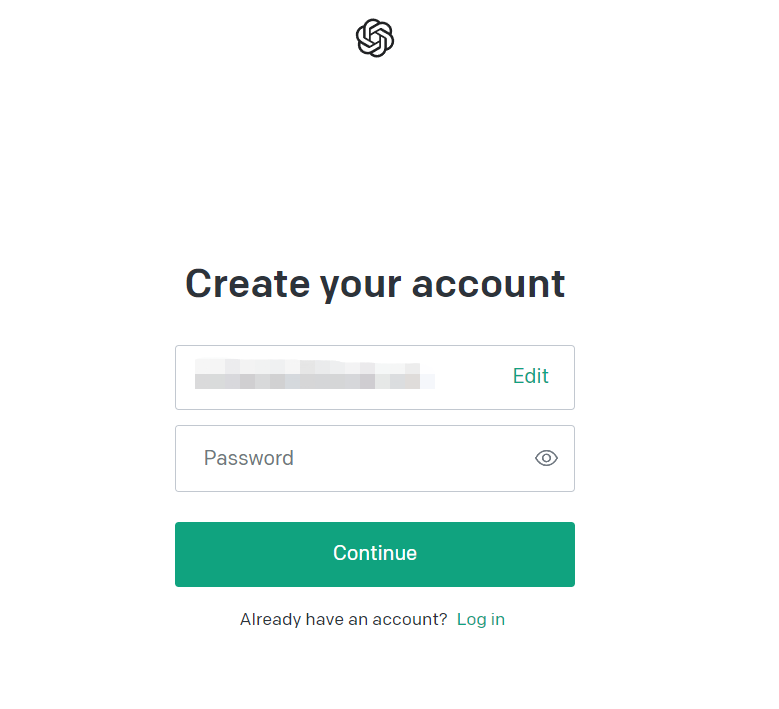Click inside the email address box

(x=375, y=377)
